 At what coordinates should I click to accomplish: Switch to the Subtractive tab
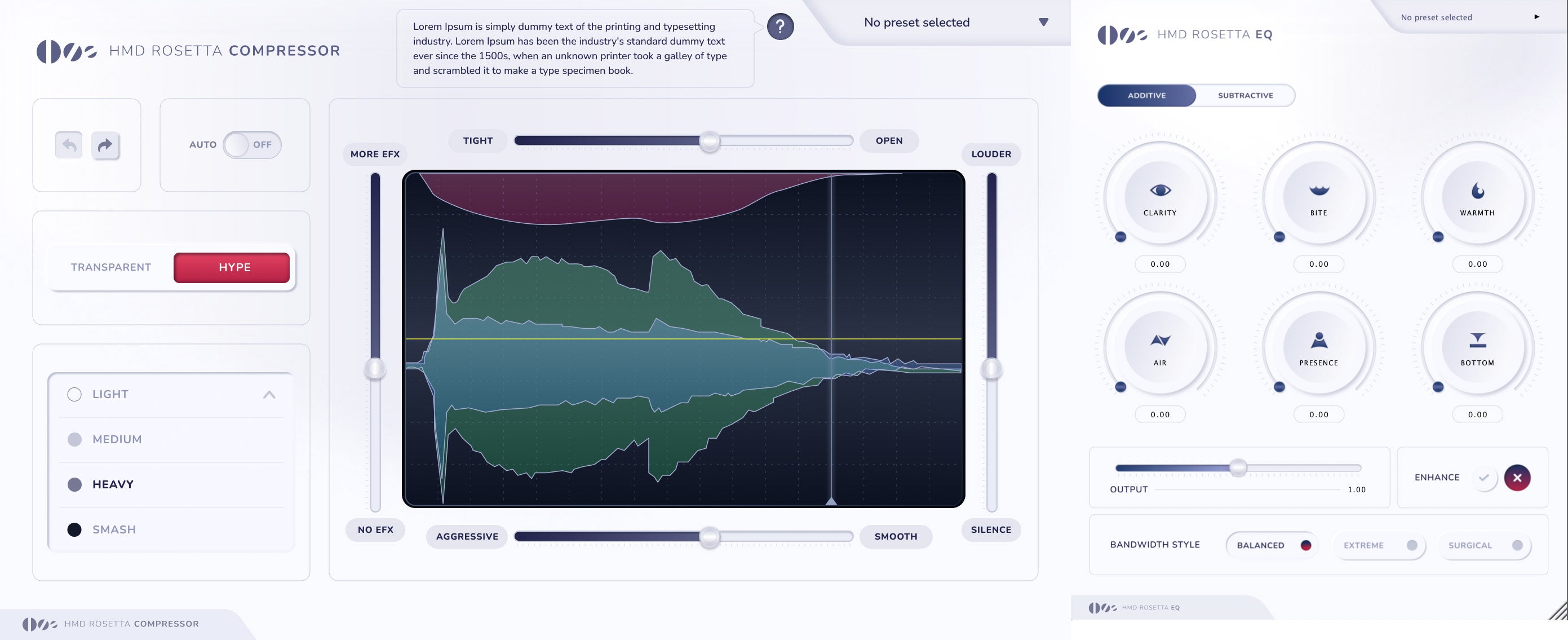click(1245, 96)
